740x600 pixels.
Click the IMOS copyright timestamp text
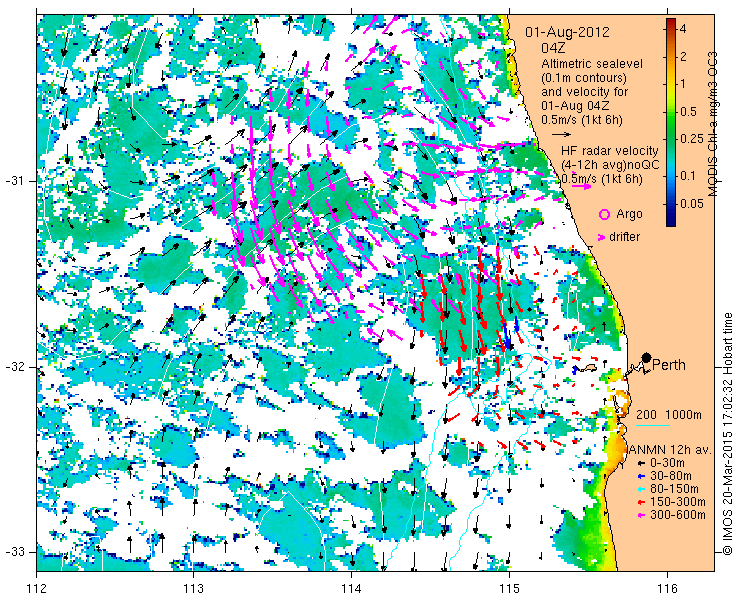[x=727, y=434]
